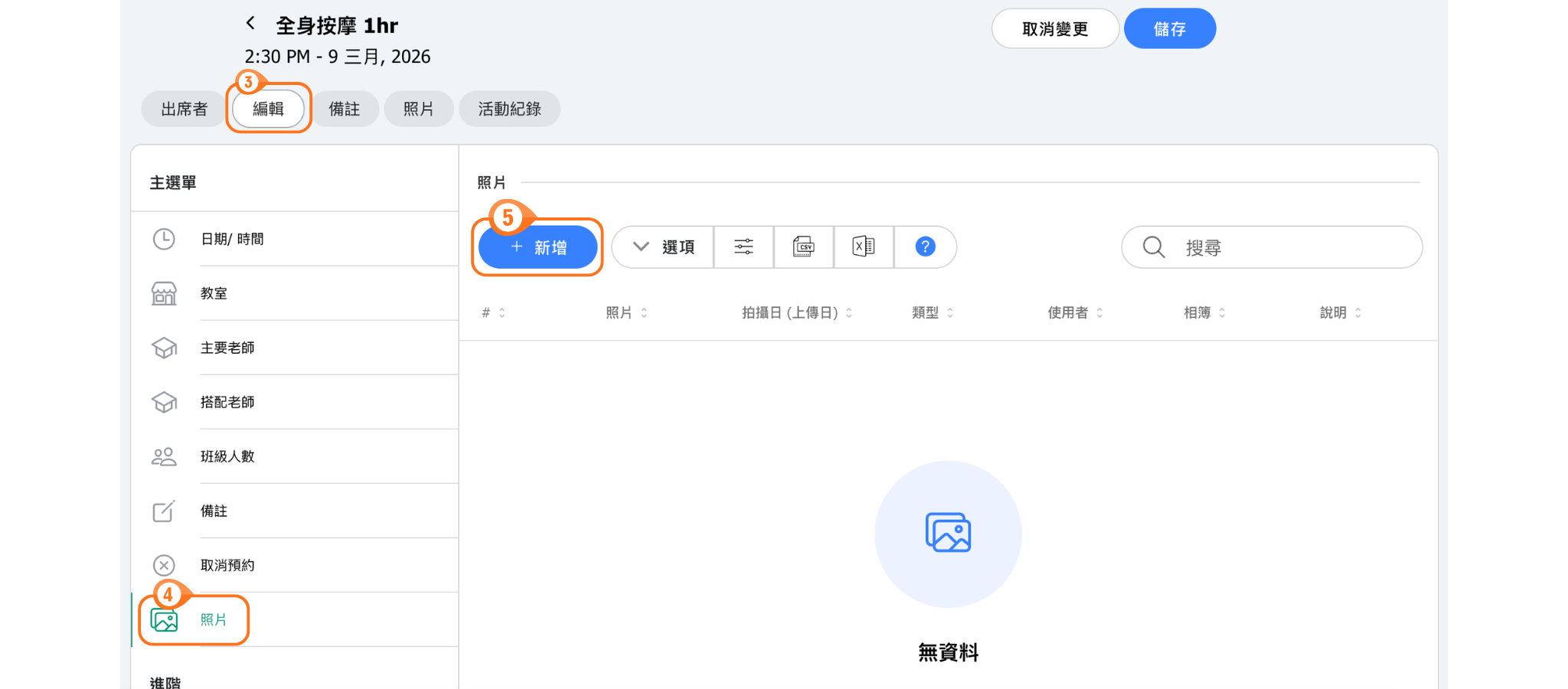Click the 新增 button to add photo
The width and height of the screenshot is (1568, 689).
[538, 247]
